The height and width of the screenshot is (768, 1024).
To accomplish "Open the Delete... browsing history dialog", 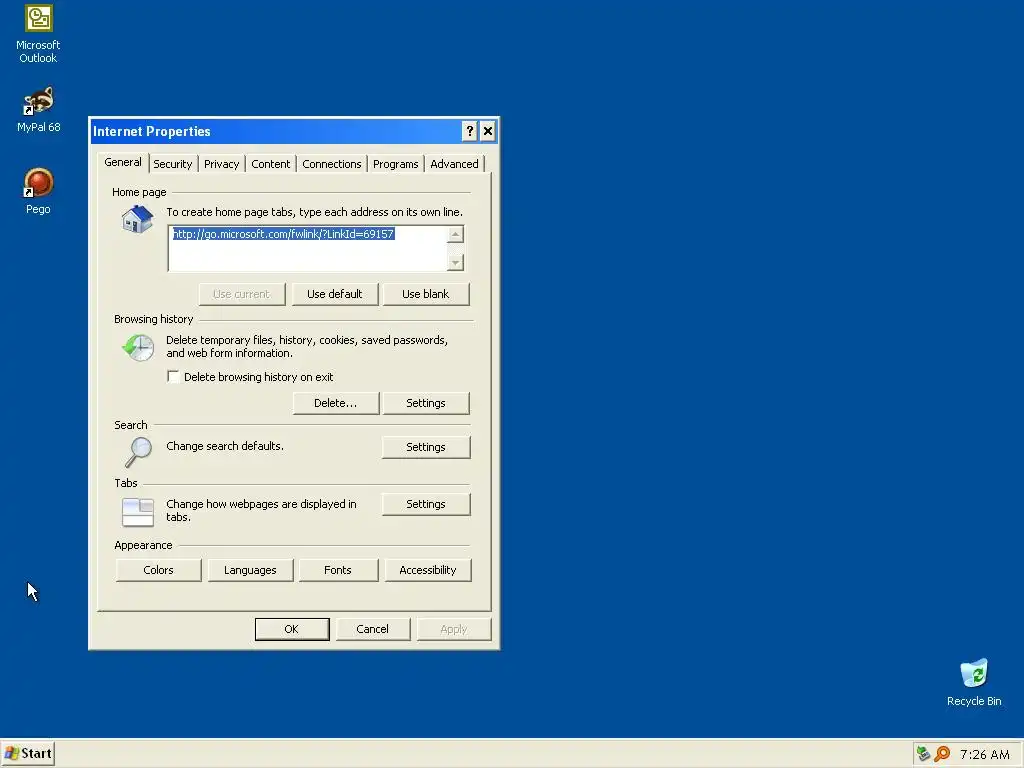I will [x=335, y=403].
